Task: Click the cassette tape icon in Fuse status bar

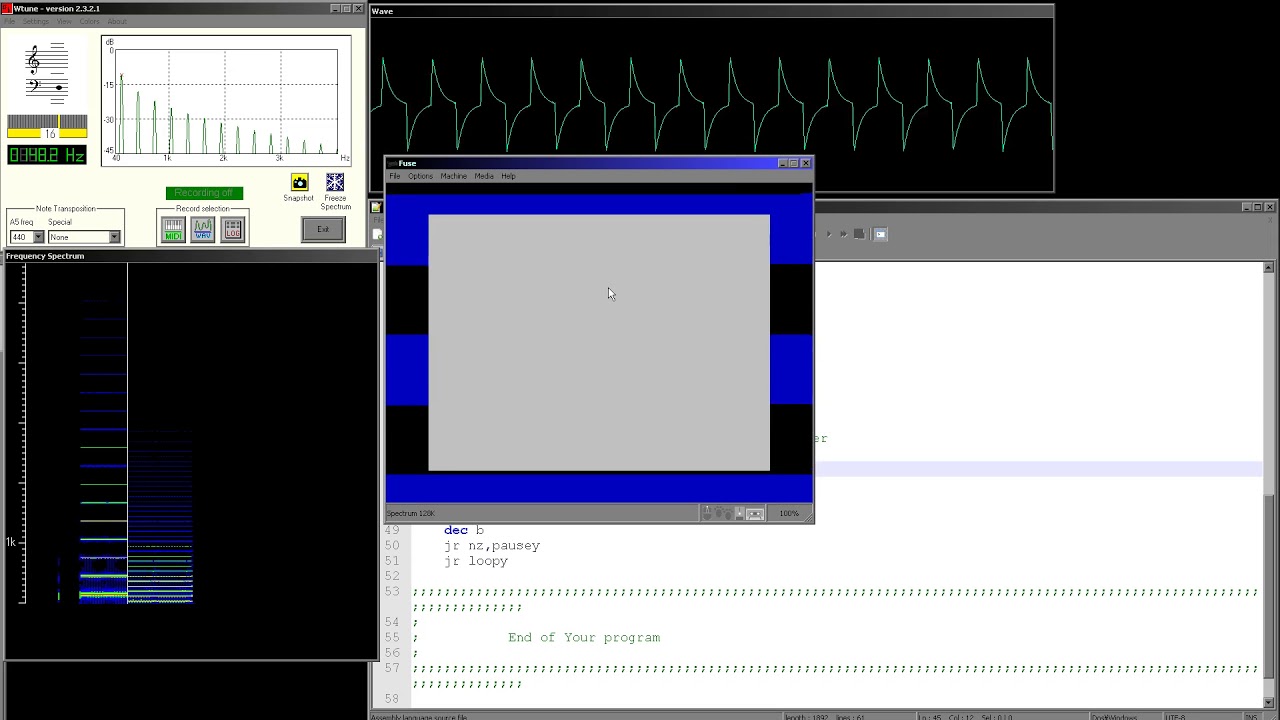Action: [754, 513]
